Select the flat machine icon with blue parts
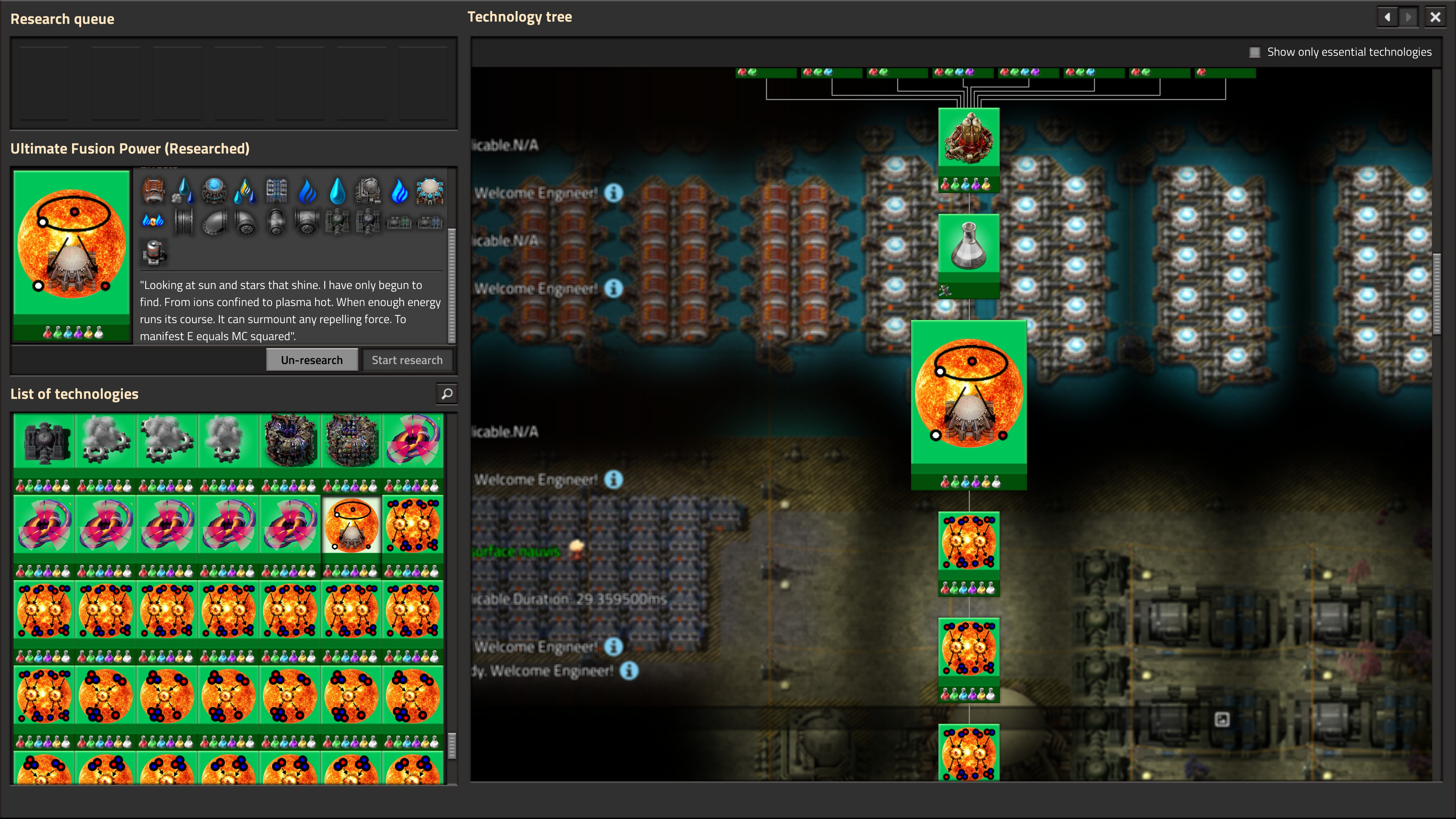Image resolution: width=1456 pixels, height=819 pixels. (x=430, y=221)
